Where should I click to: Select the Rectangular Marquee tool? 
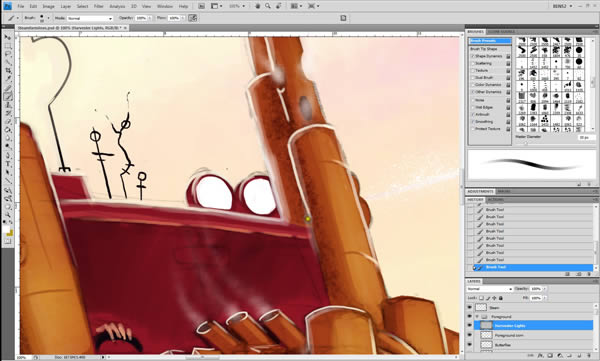coord(8,46)
